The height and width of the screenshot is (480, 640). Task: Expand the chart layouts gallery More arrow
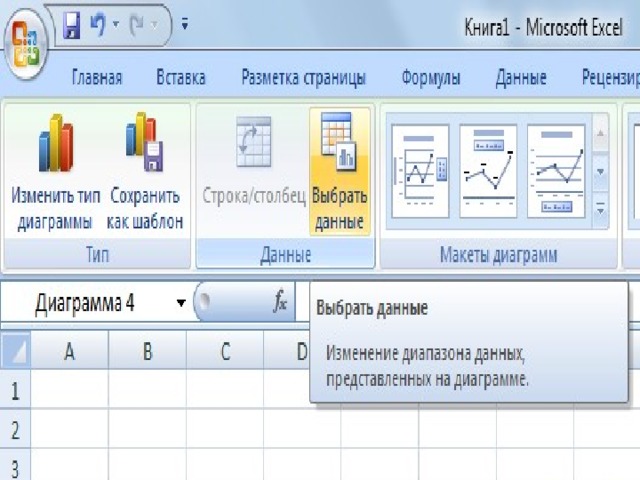click(x=601, y=209)
